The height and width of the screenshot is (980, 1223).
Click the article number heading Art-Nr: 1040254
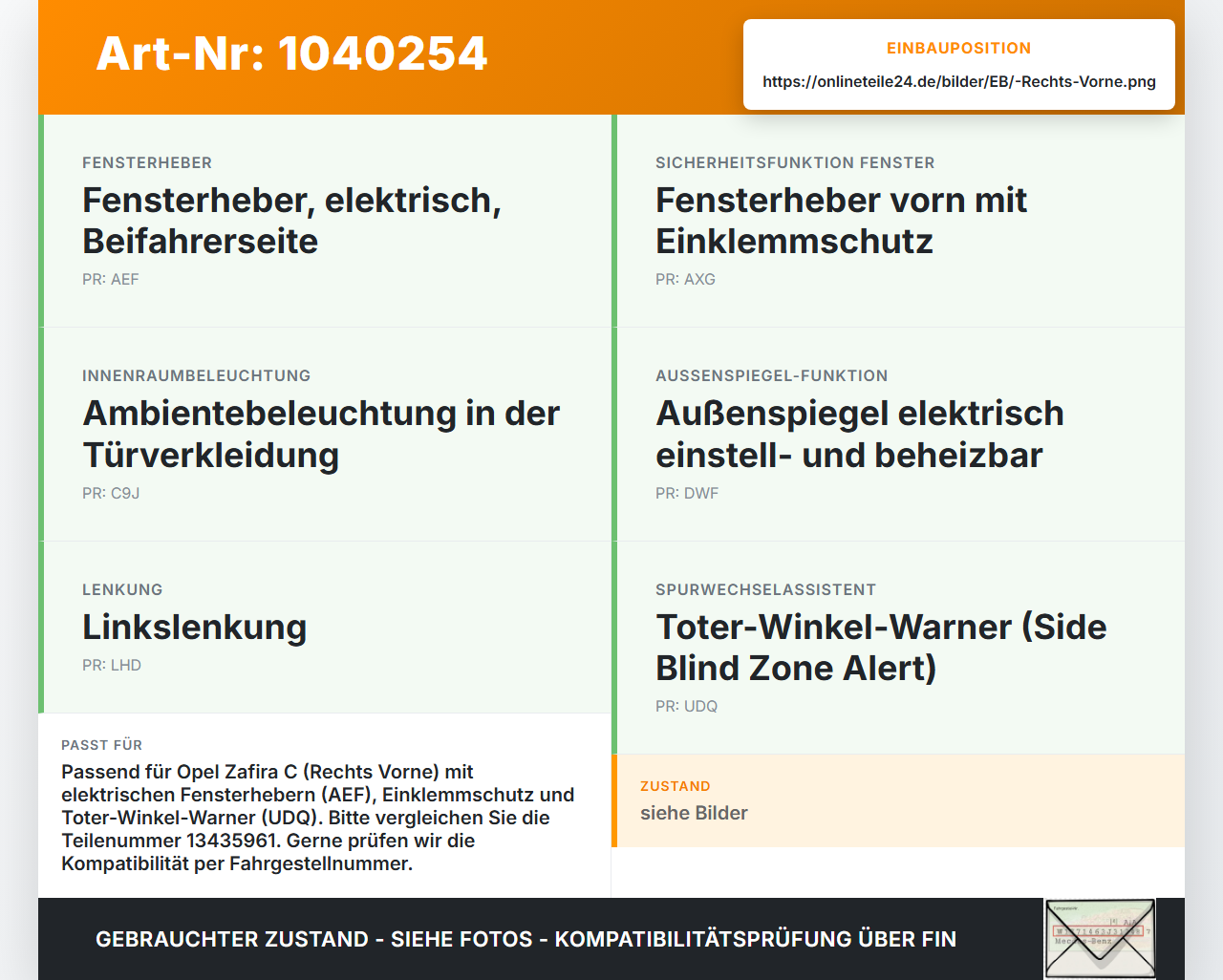(x=291, y=53)
